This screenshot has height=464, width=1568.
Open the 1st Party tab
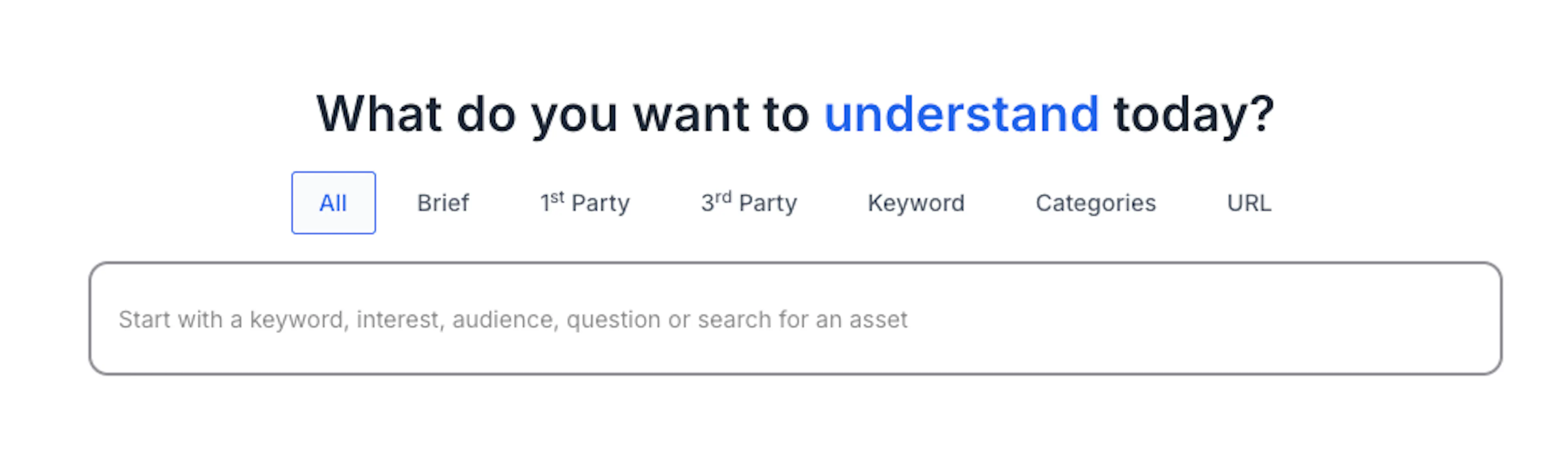585,202
